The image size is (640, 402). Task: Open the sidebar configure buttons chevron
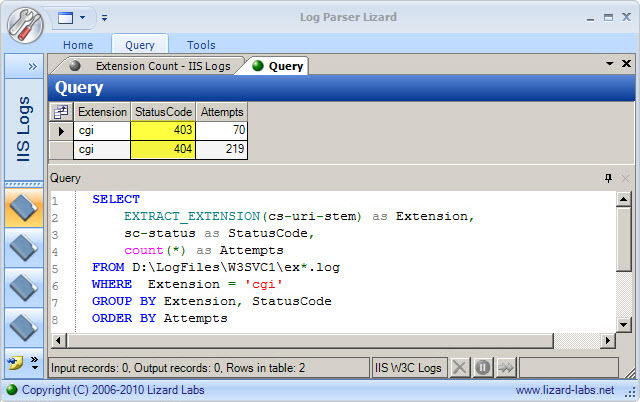[35, 363]
